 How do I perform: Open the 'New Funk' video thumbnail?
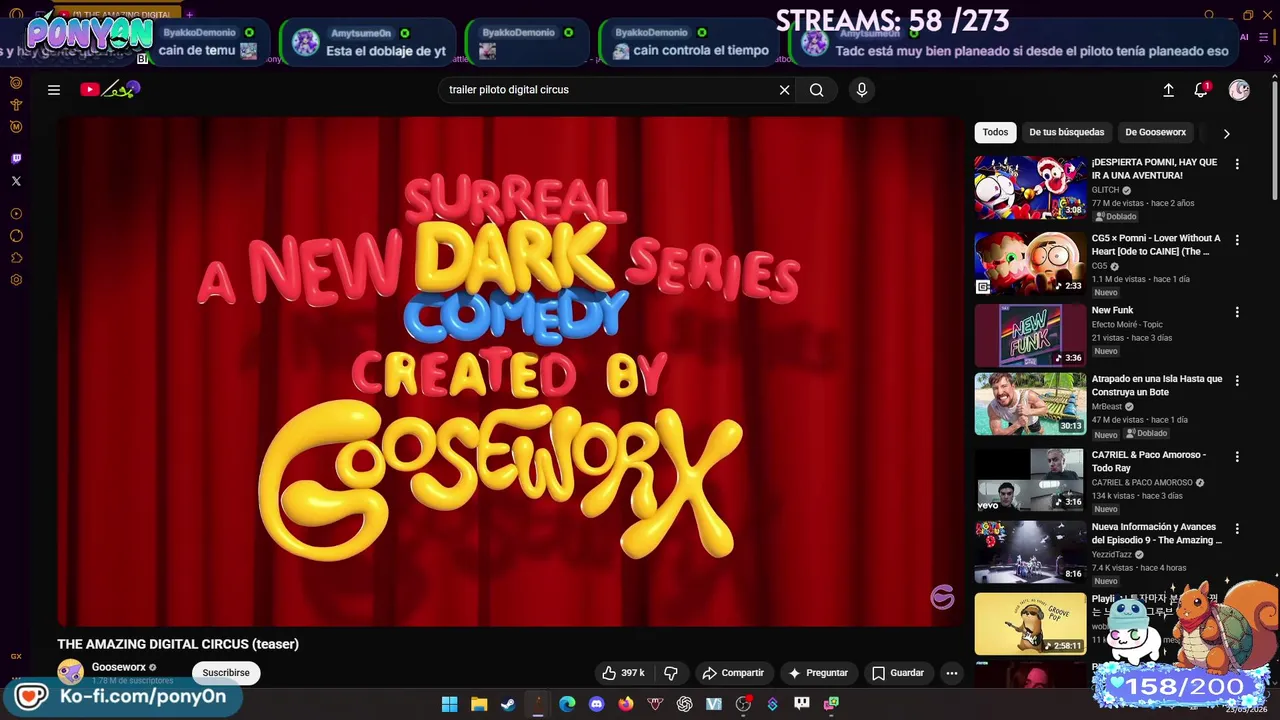coord(1030,335)
